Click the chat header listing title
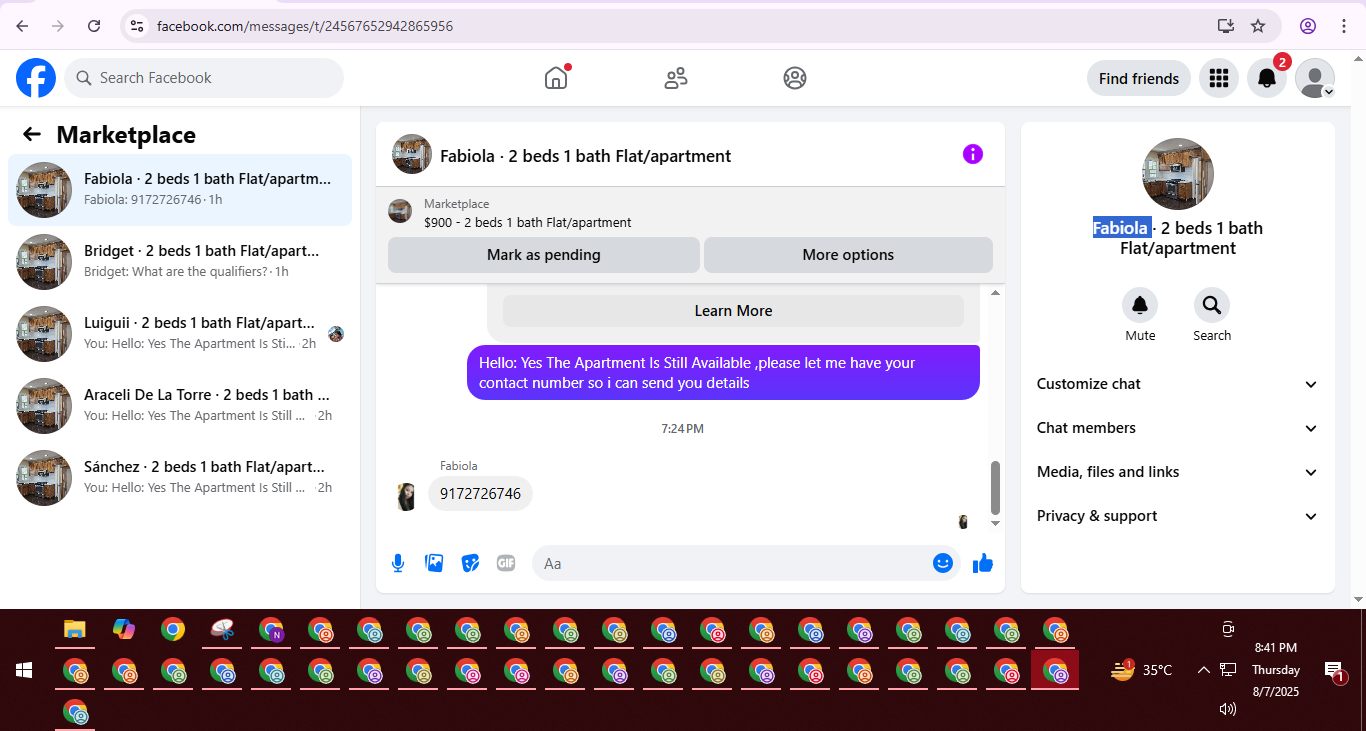The height and width of the screenshot is (731, 1366). 585,156
